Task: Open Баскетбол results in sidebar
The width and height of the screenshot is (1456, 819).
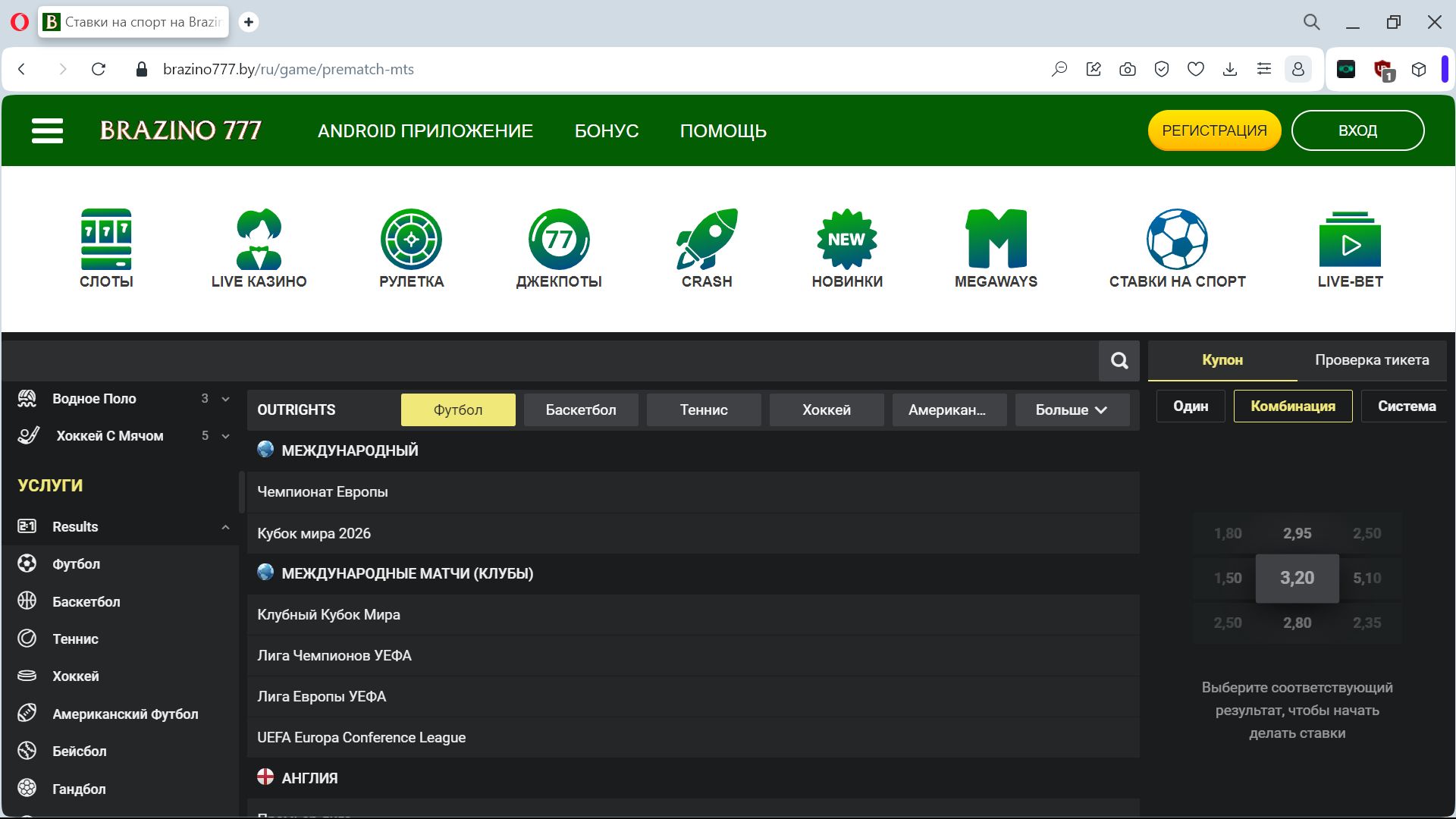Action: tap(121, 601)
